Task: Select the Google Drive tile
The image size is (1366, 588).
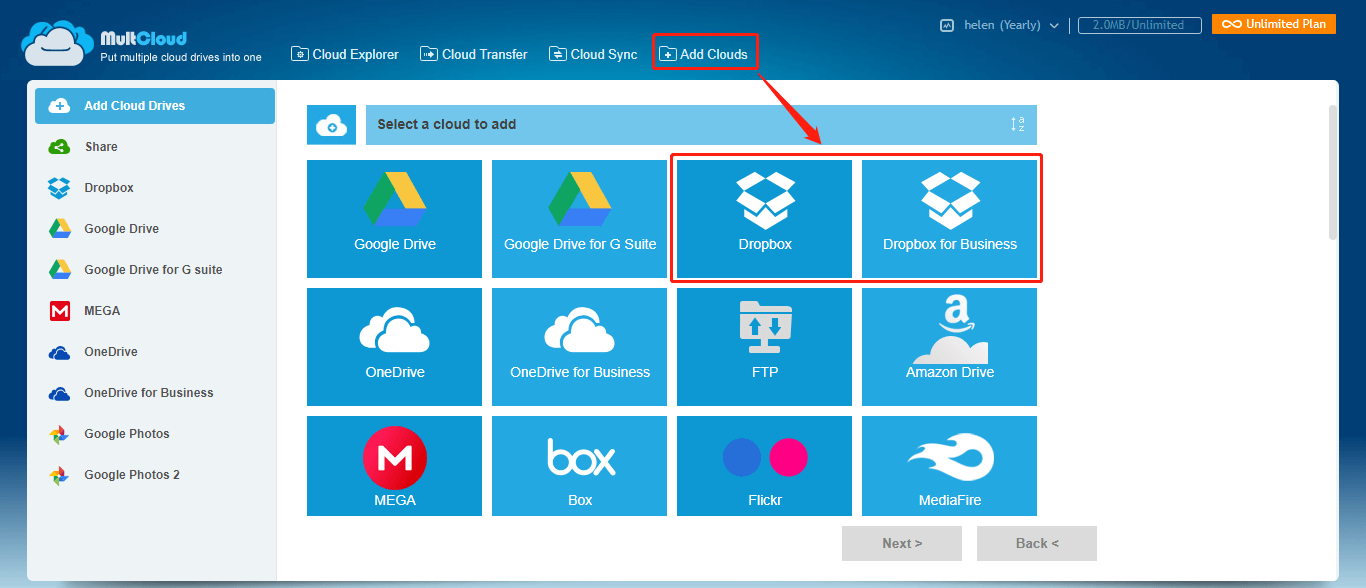Action: click(x=394, y=219)
